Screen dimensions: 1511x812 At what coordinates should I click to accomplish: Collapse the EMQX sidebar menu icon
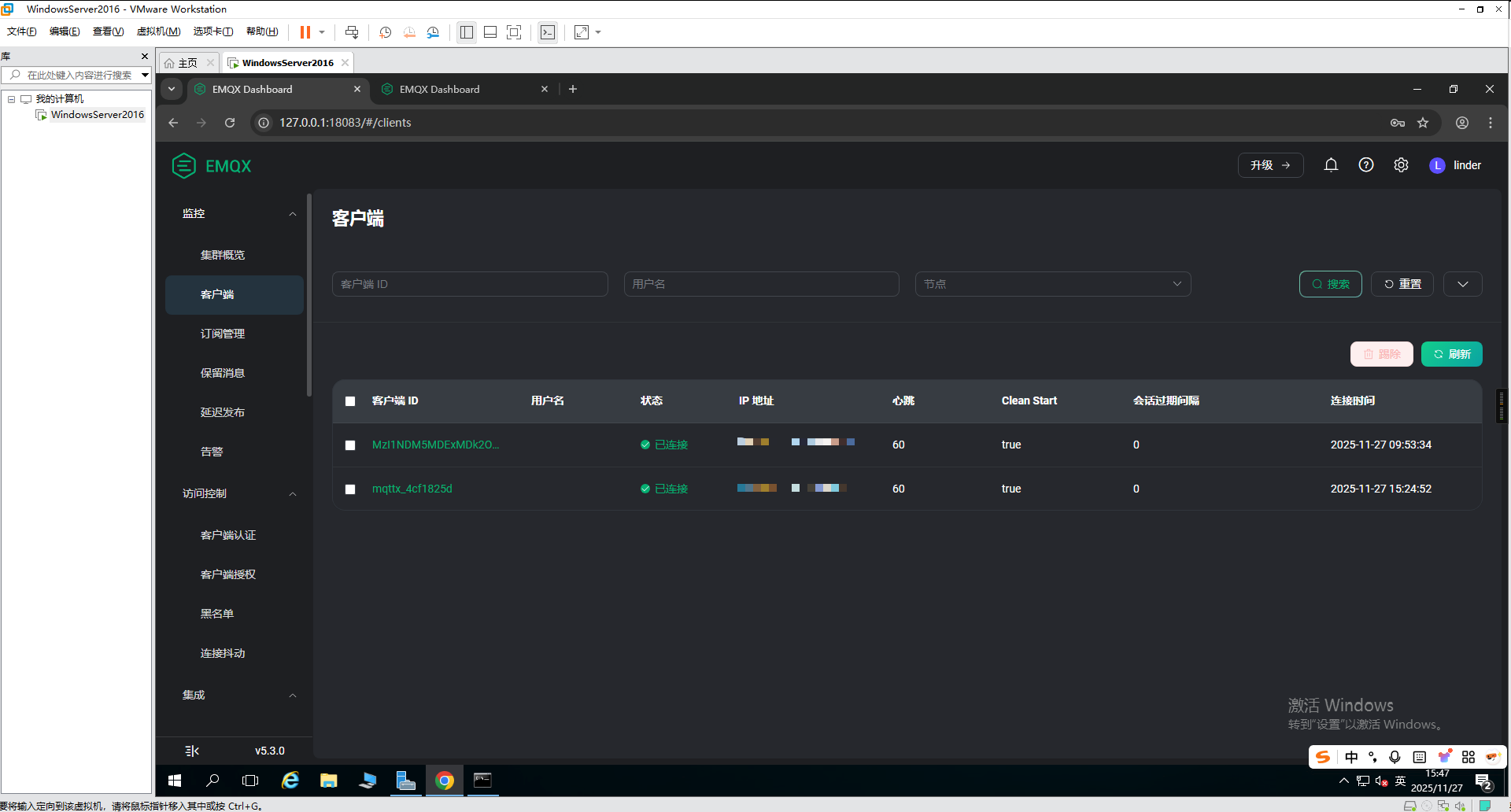coord(192,751)
